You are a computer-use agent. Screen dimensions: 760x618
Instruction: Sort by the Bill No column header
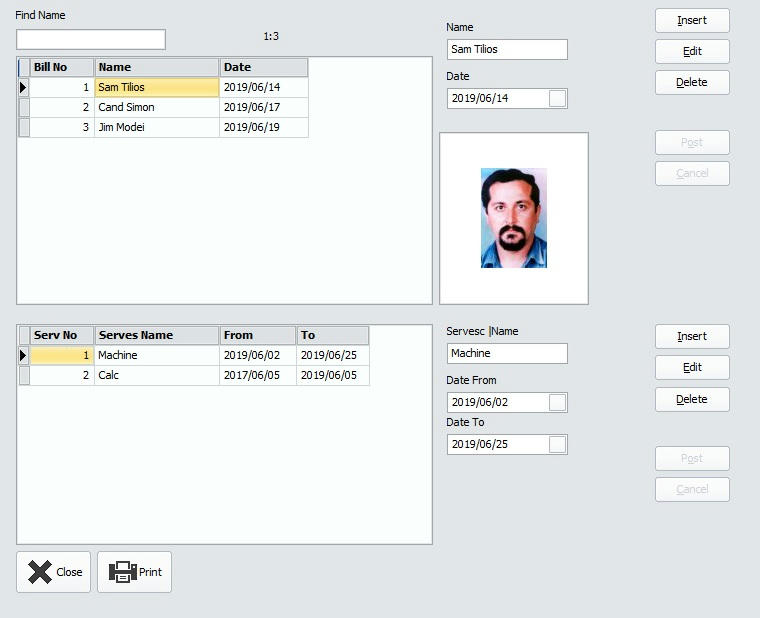point(62,68)
